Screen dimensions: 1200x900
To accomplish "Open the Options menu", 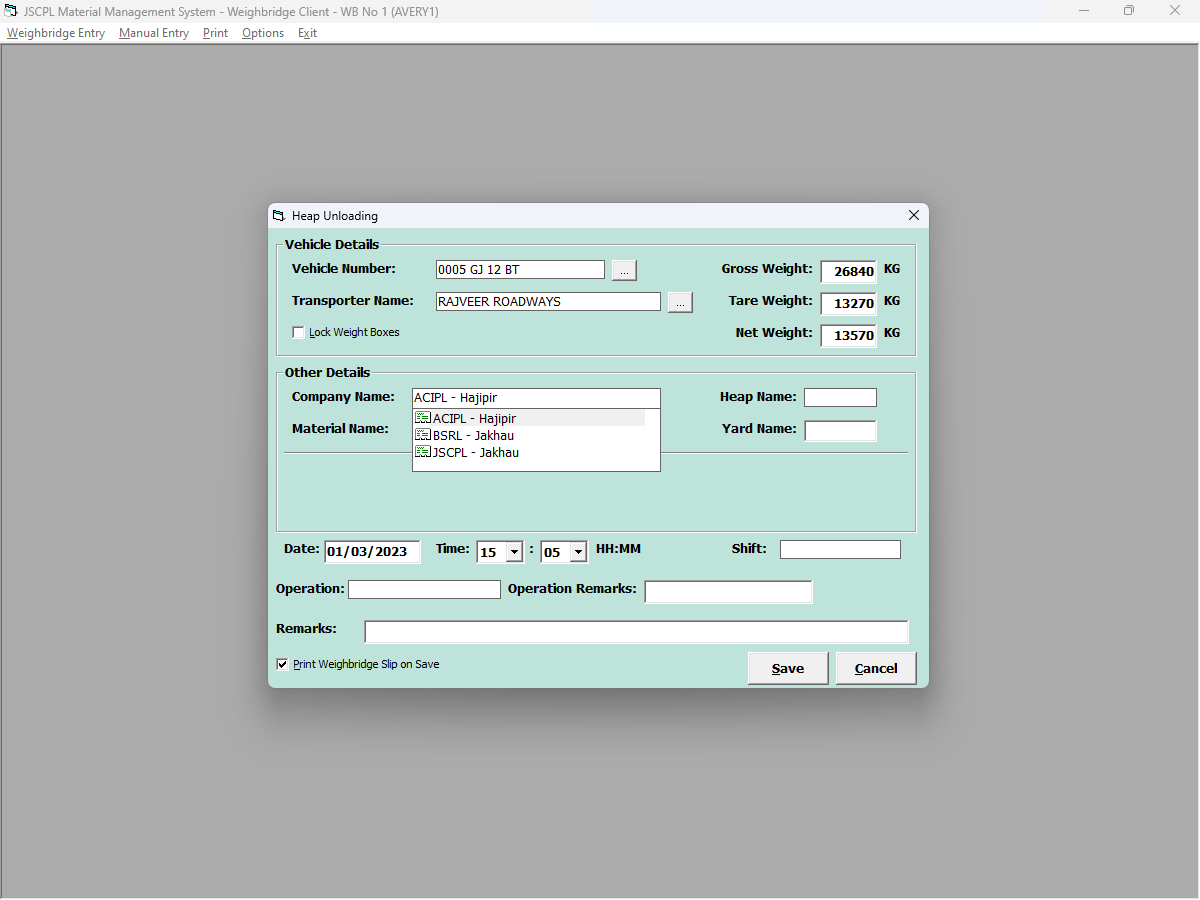I will tap(262, 32).
